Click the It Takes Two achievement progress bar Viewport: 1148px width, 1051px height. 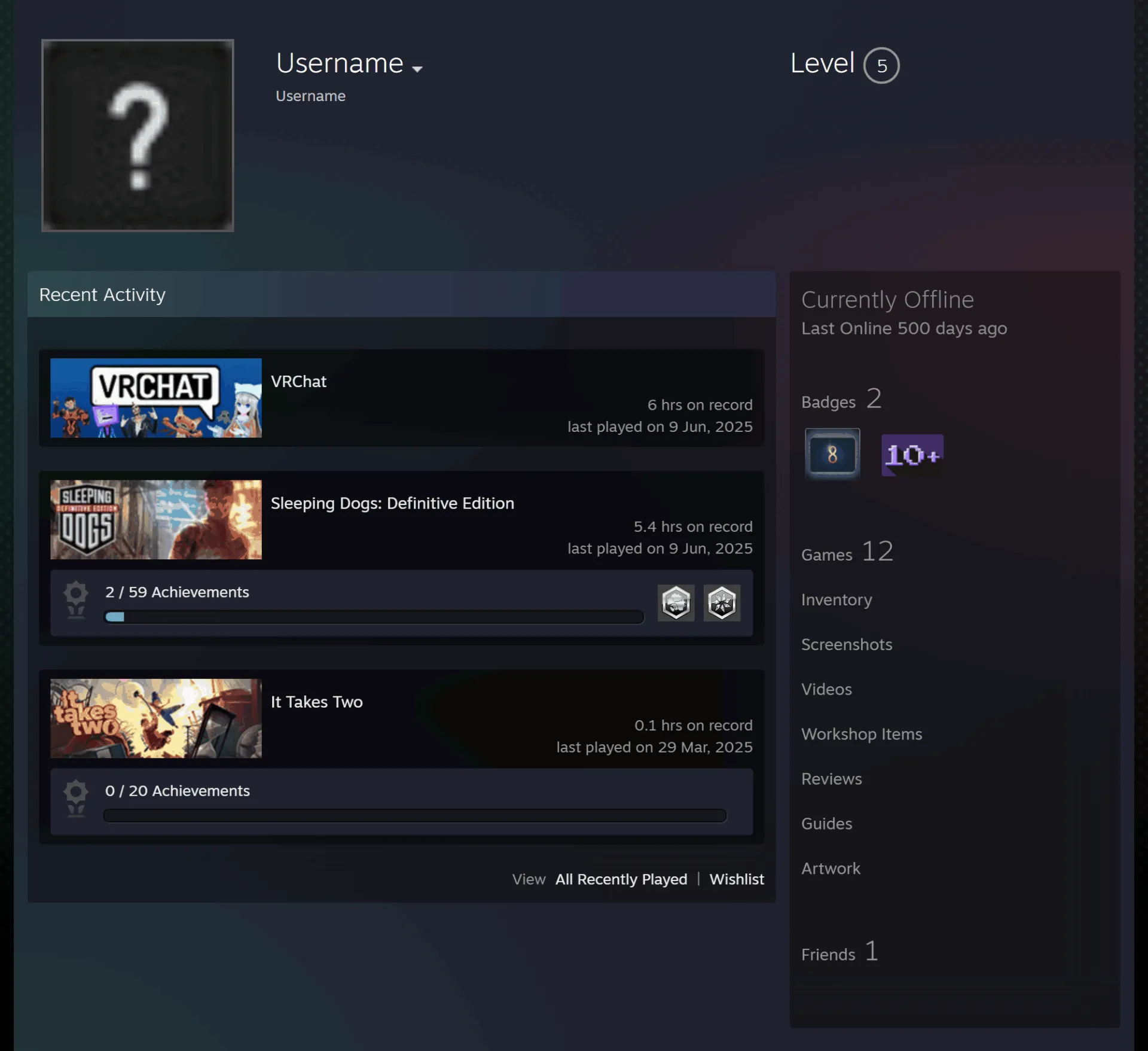click(x=415, y=815)
